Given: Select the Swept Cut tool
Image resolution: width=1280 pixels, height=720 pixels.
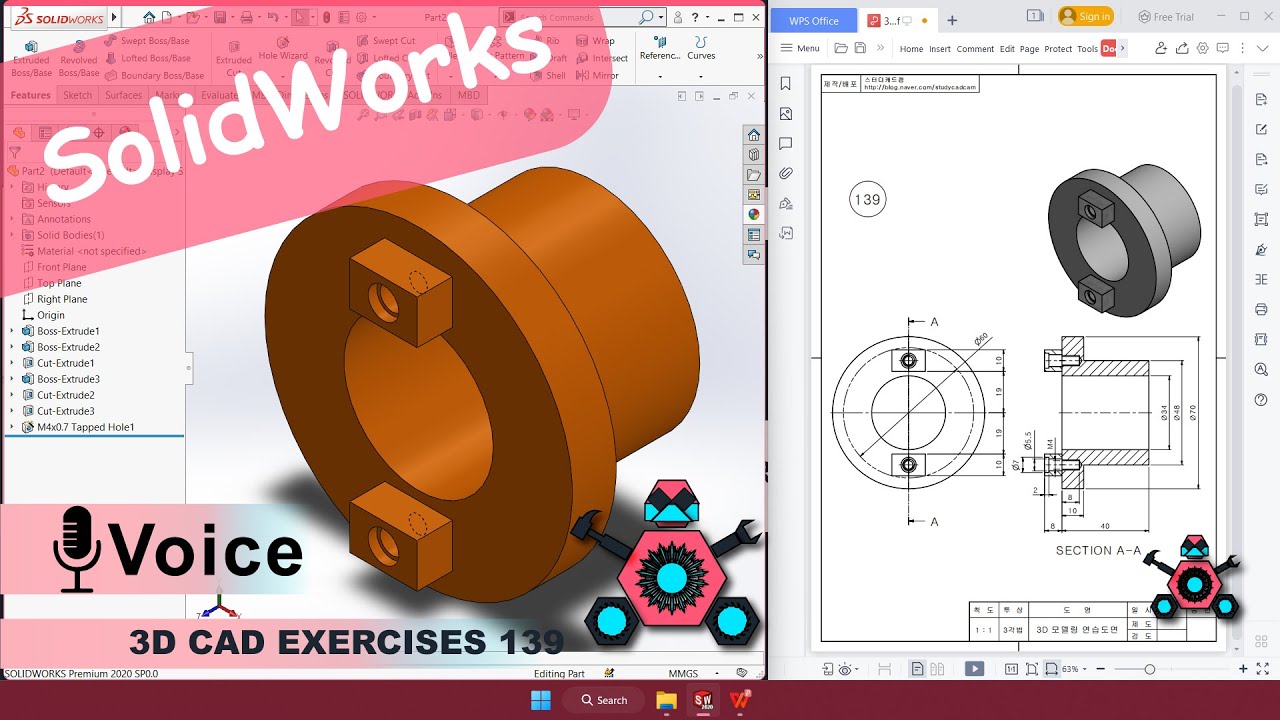Looking at the screenshot, I should click(x=385, y=41).
